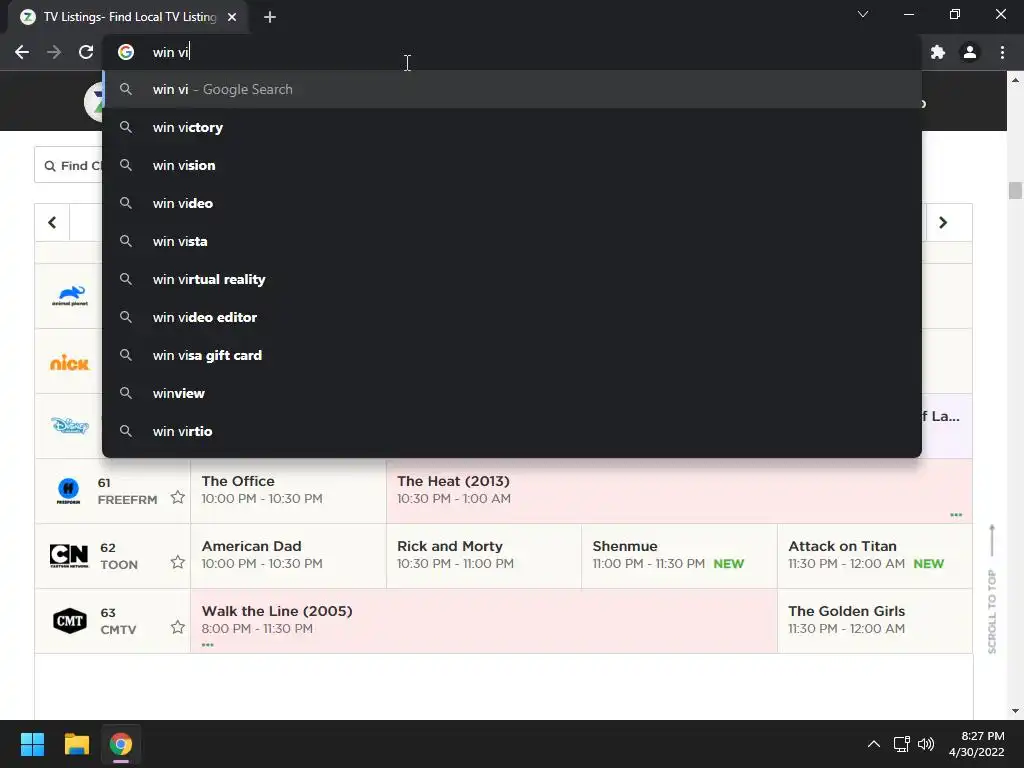Show later times with right chevron

943,223
